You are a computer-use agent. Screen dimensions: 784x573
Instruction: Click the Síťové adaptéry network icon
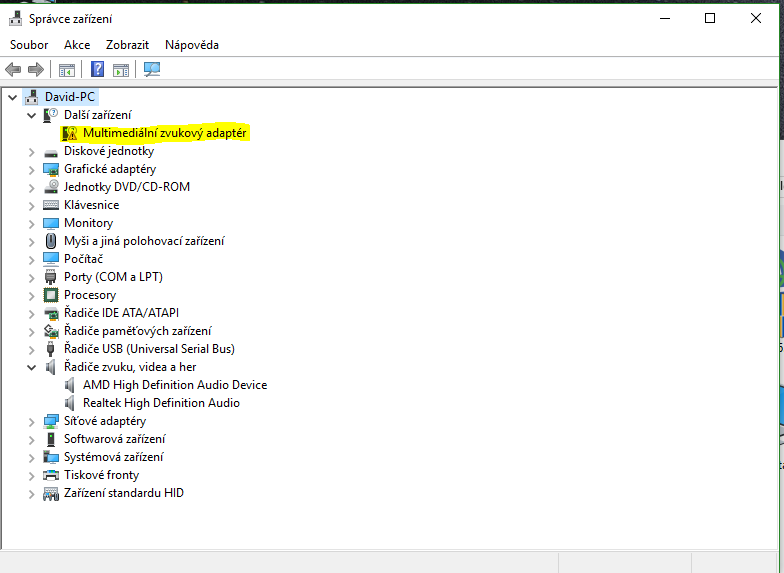tap(50, 422)
